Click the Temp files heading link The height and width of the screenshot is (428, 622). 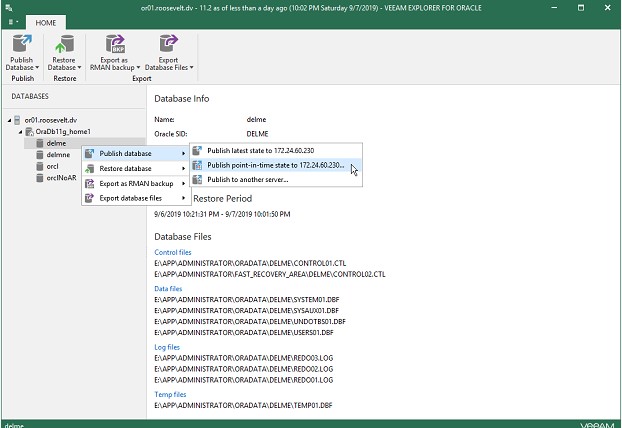[170, 394]
